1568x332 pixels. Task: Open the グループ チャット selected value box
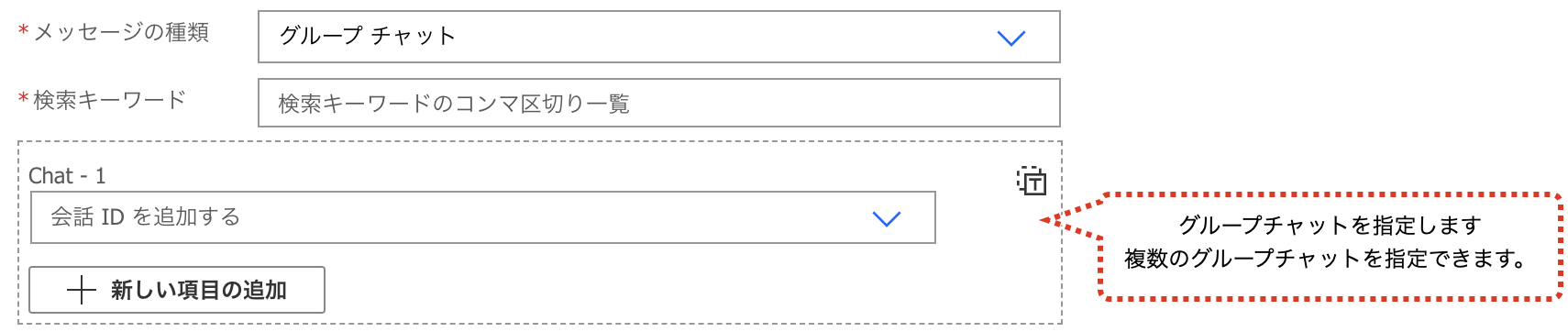(659, 37)
